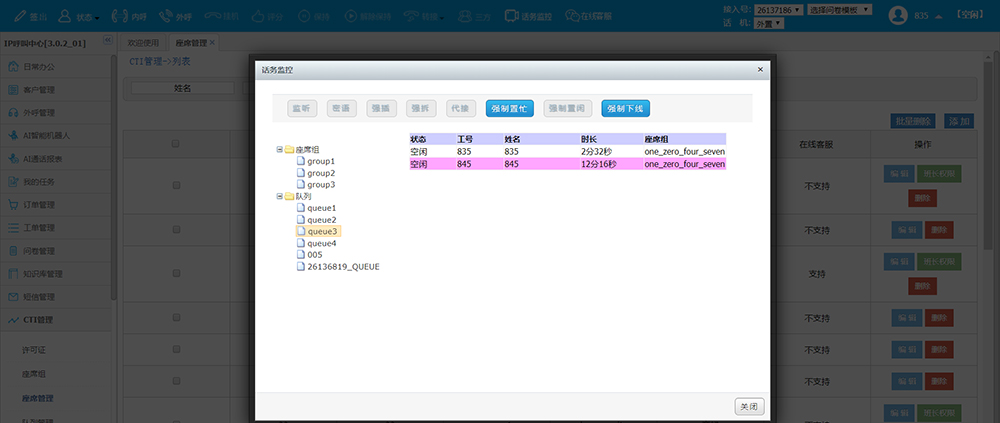
Task: Click the 姓名 search field in background page
Action: pos(183,89)
